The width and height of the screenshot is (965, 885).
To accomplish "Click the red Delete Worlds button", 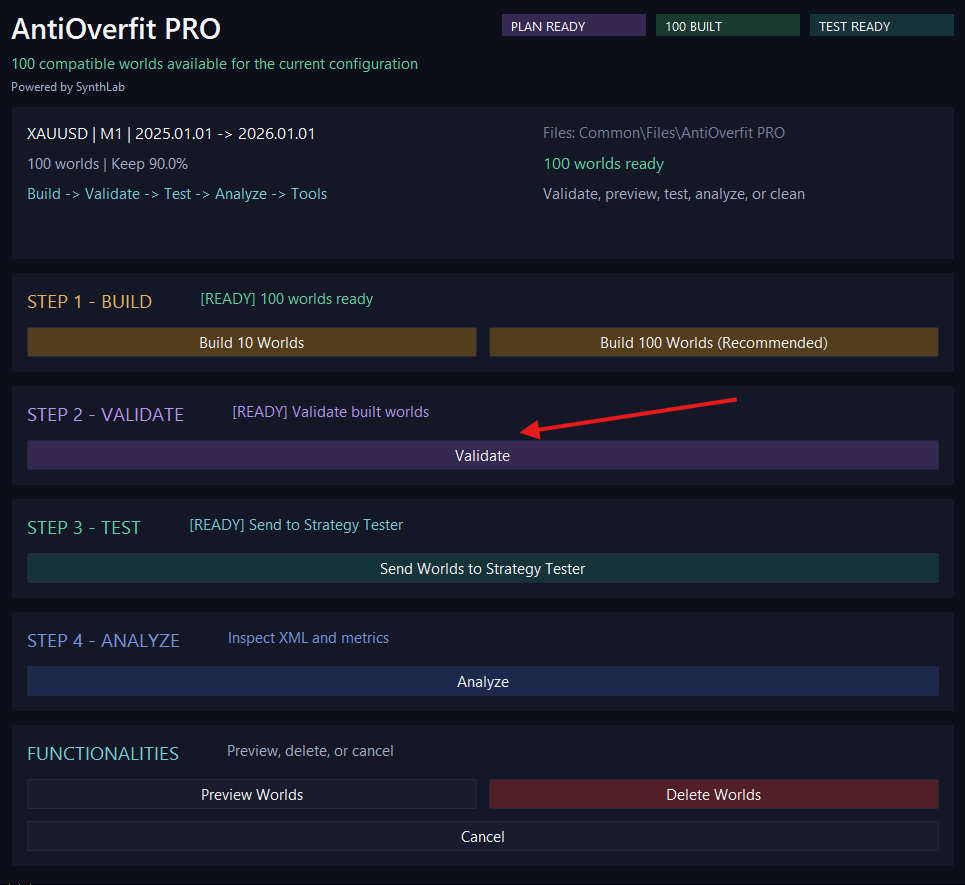I will (x=713, y=795).
